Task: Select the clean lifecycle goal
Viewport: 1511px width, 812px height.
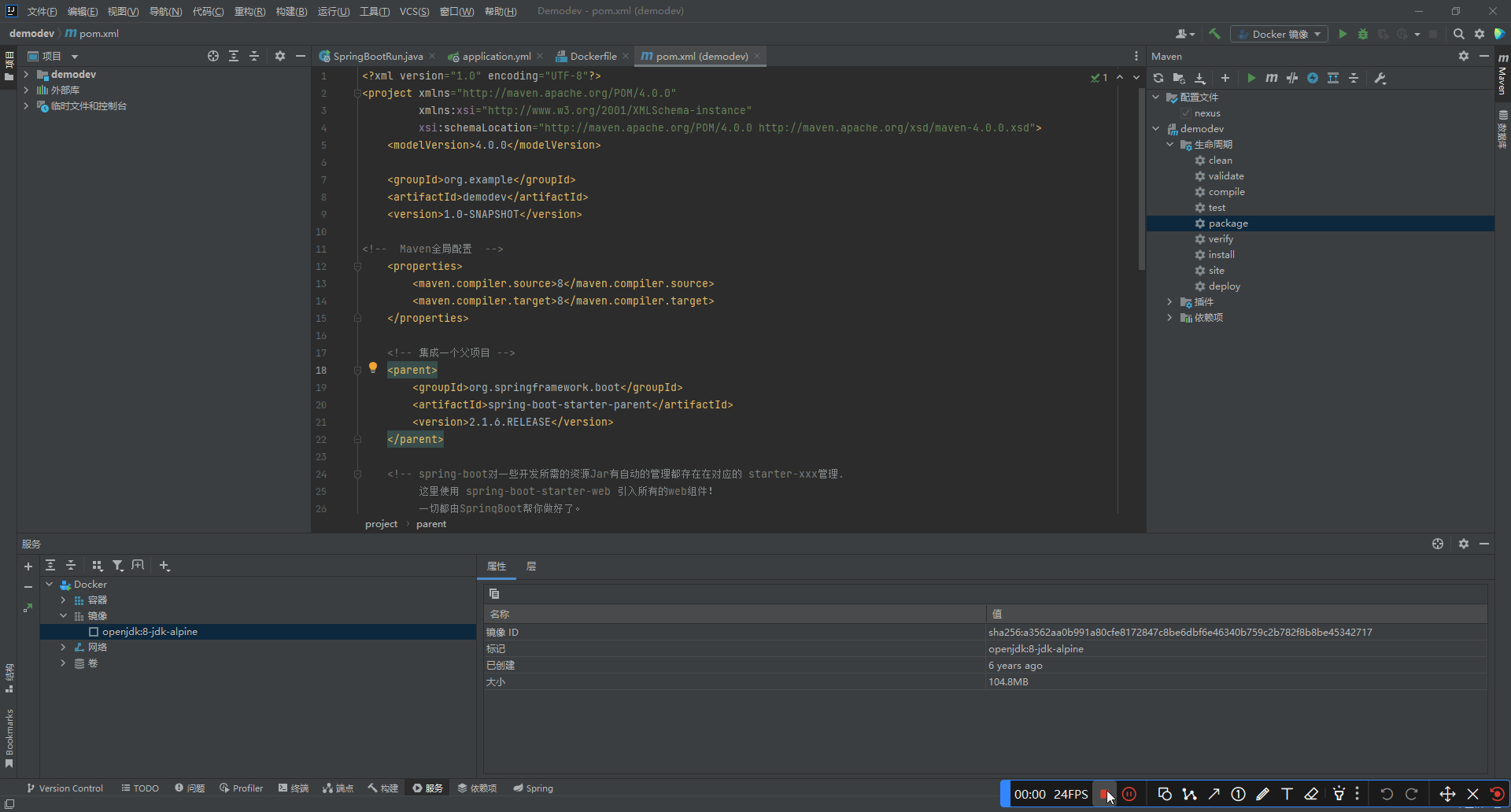Action: click(x=1221, y=161)
